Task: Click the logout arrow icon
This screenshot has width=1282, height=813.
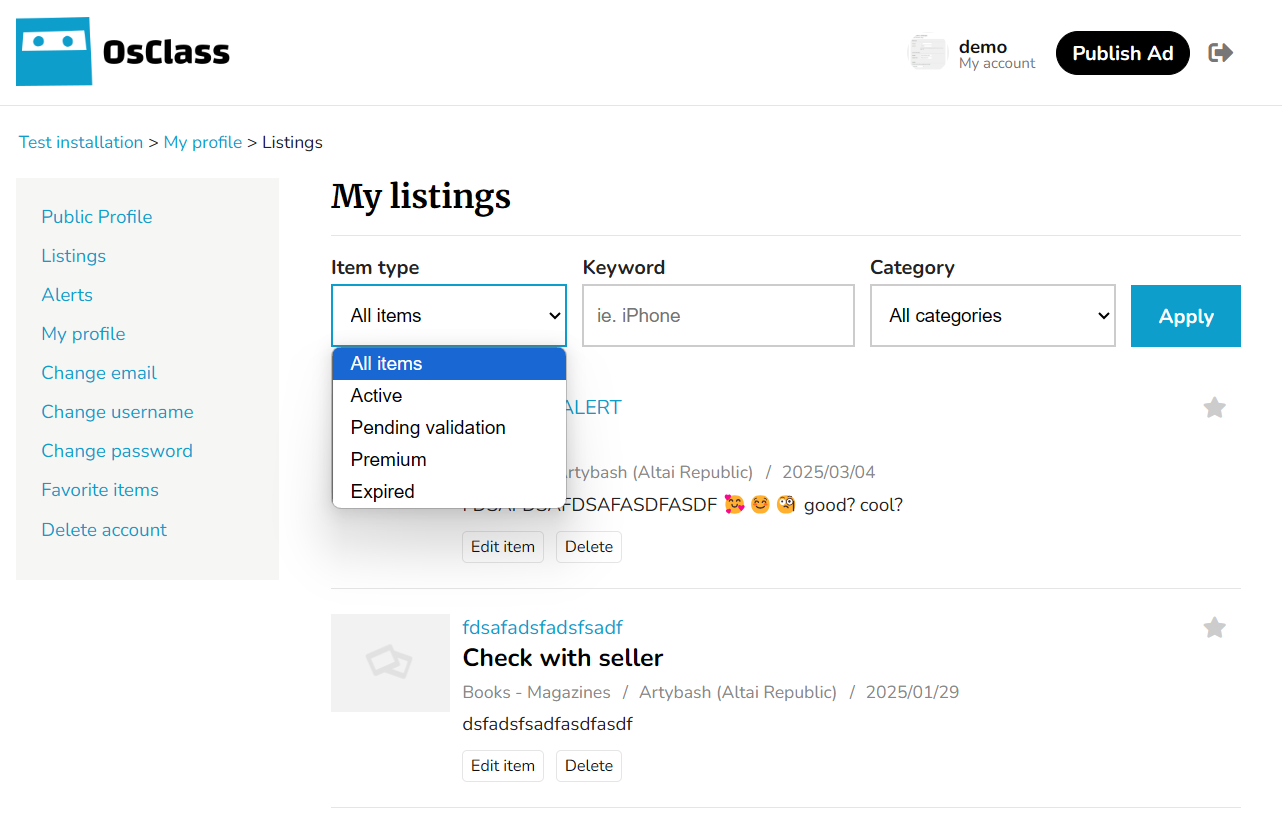Action: [x=1220, y=53]
